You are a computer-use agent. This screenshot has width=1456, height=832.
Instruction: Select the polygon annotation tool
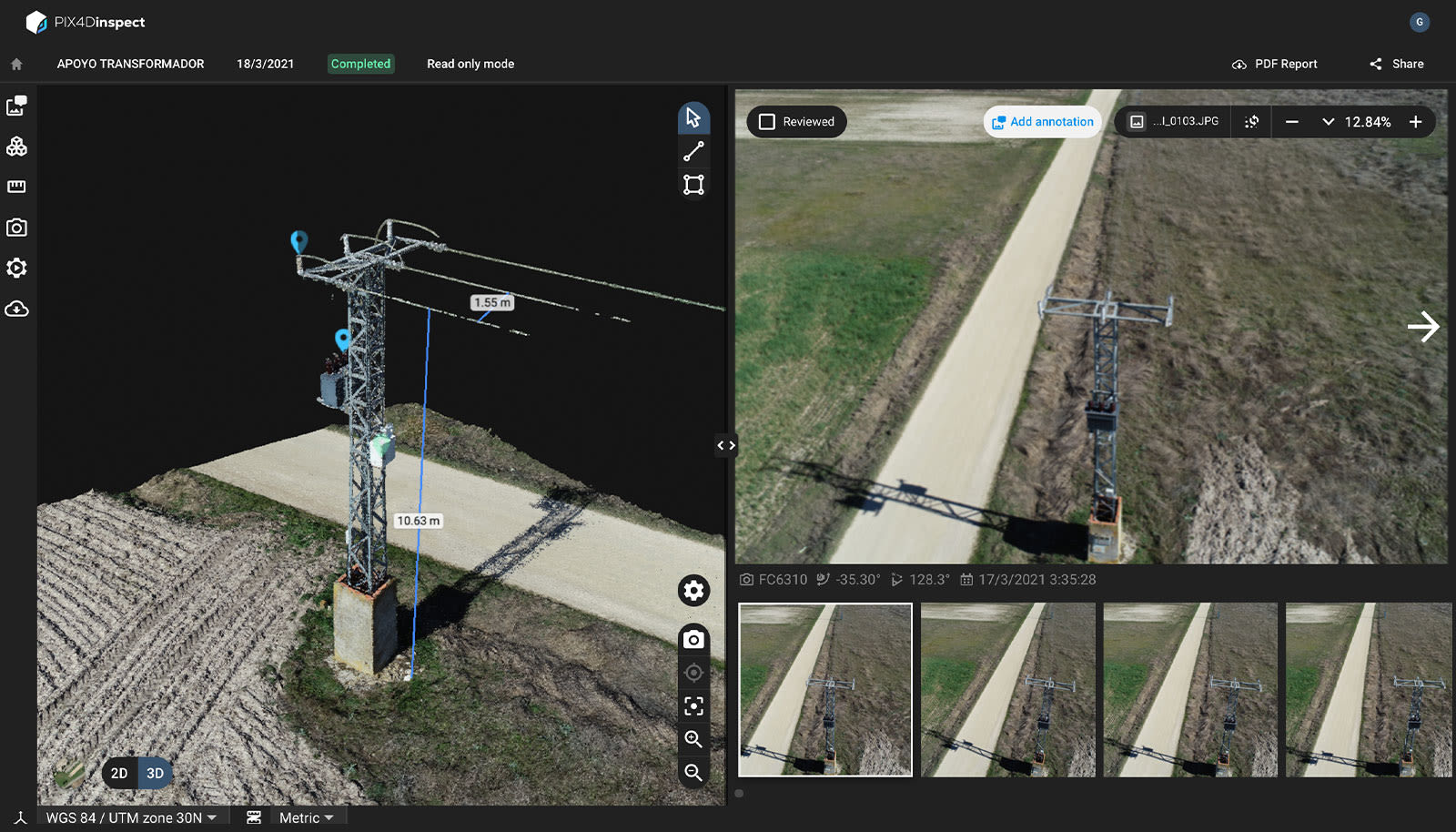(x=693, y=184)
